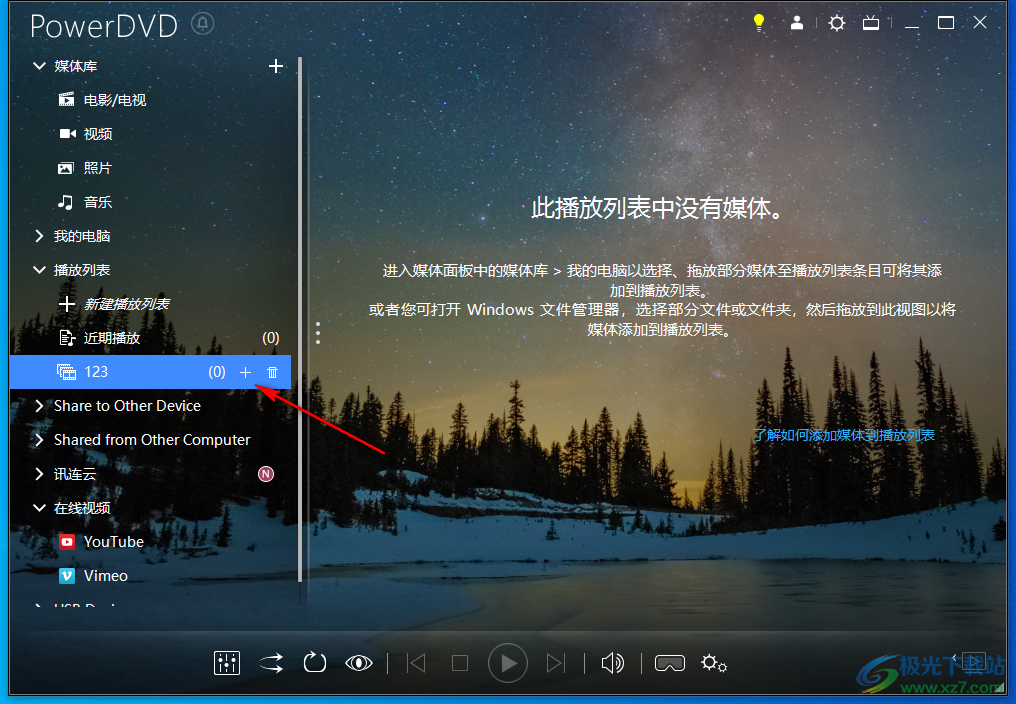Collapse the 播放列表 section
This screenshot has width=1016, height=704.
(40, 270)
